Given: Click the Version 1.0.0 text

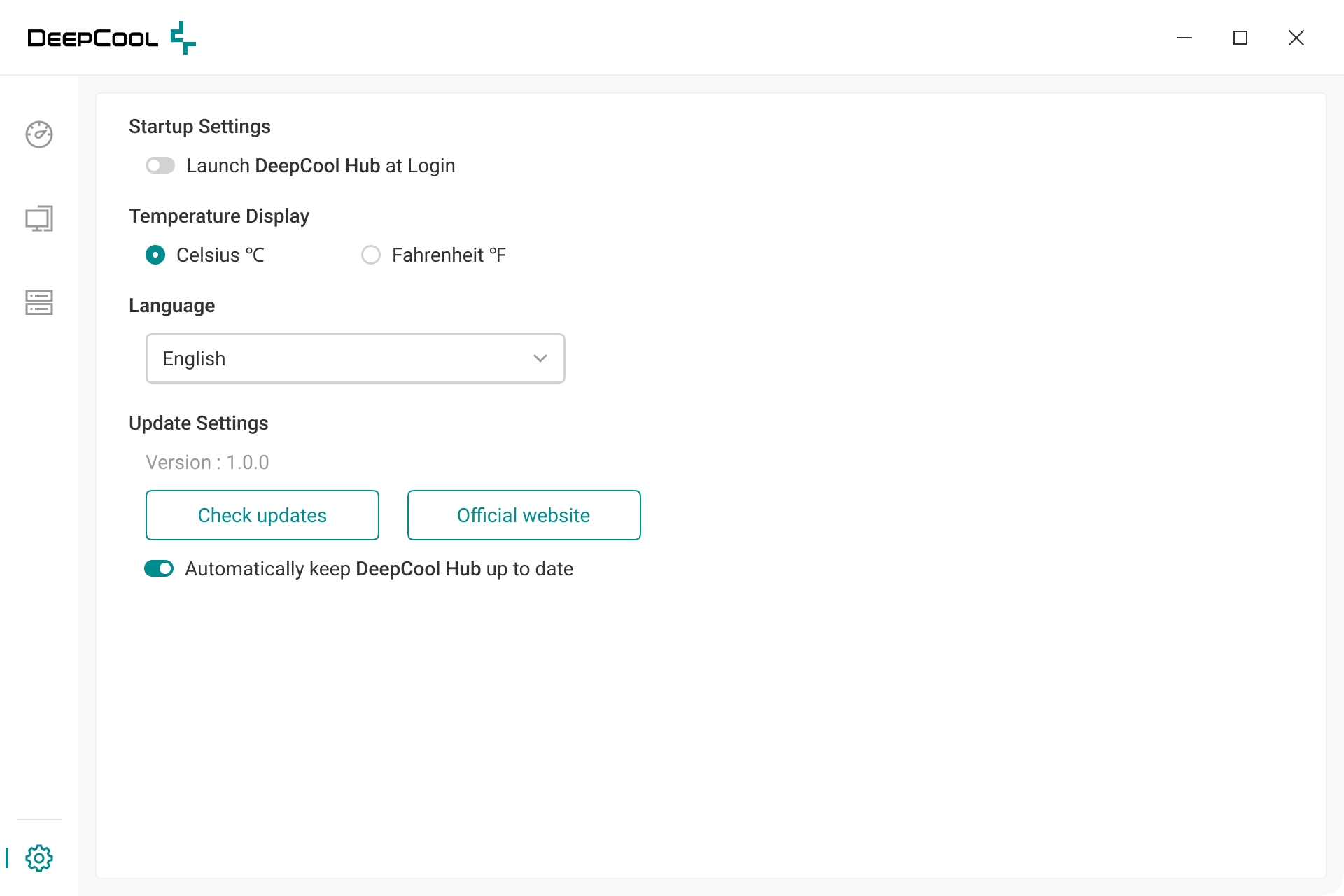Looking at the screenshot, I should tap(207, 463).
